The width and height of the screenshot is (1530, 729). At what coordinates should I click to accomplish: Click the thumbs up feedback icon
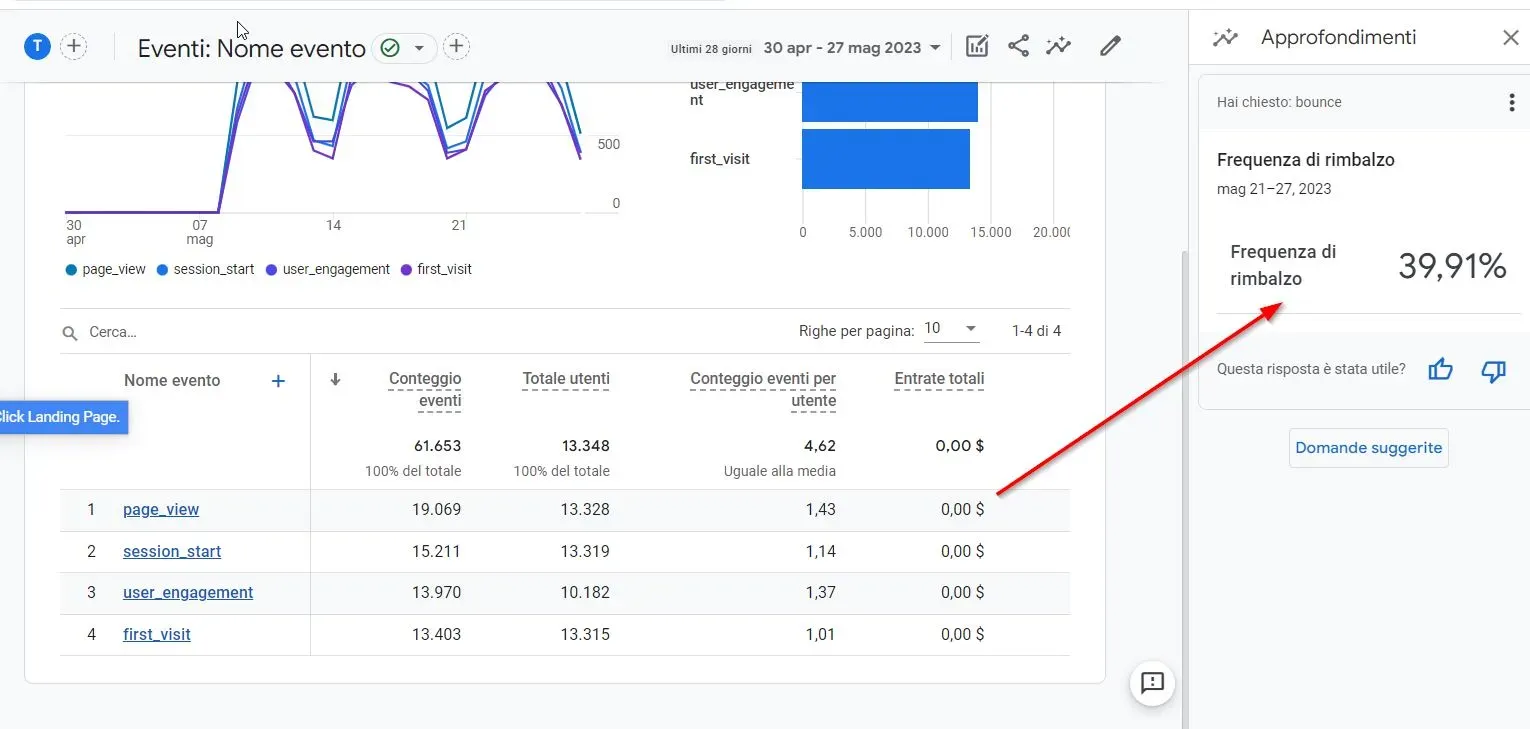(x=1440, y=370)
